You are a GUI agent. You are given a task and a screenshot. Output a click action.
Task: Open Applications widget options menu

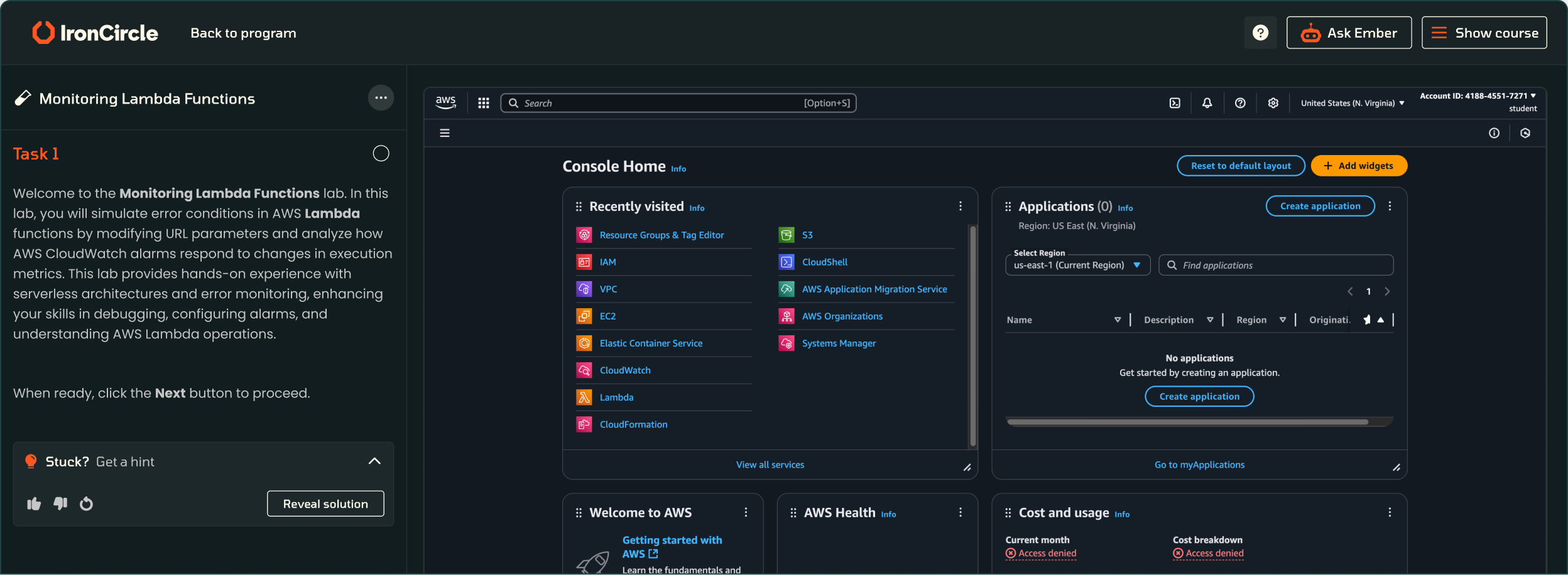pos(1390,206)
